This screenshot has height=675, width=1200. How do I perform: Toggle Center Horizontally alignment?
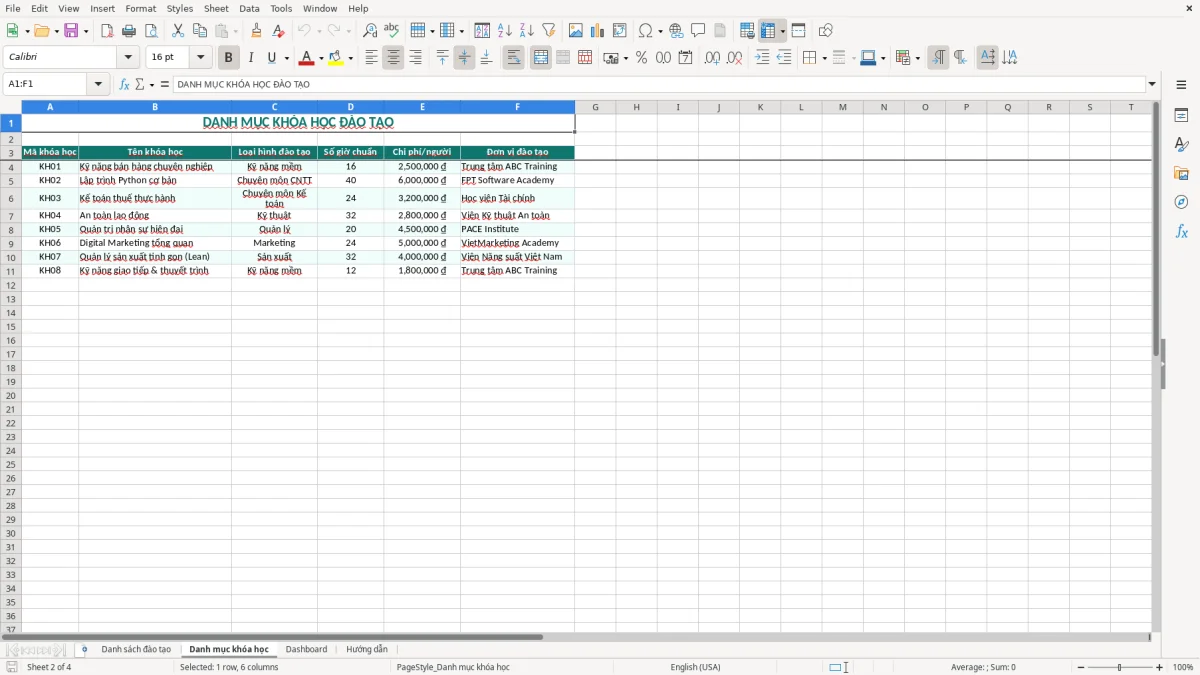pyautogui.click(x=393, y=58)
